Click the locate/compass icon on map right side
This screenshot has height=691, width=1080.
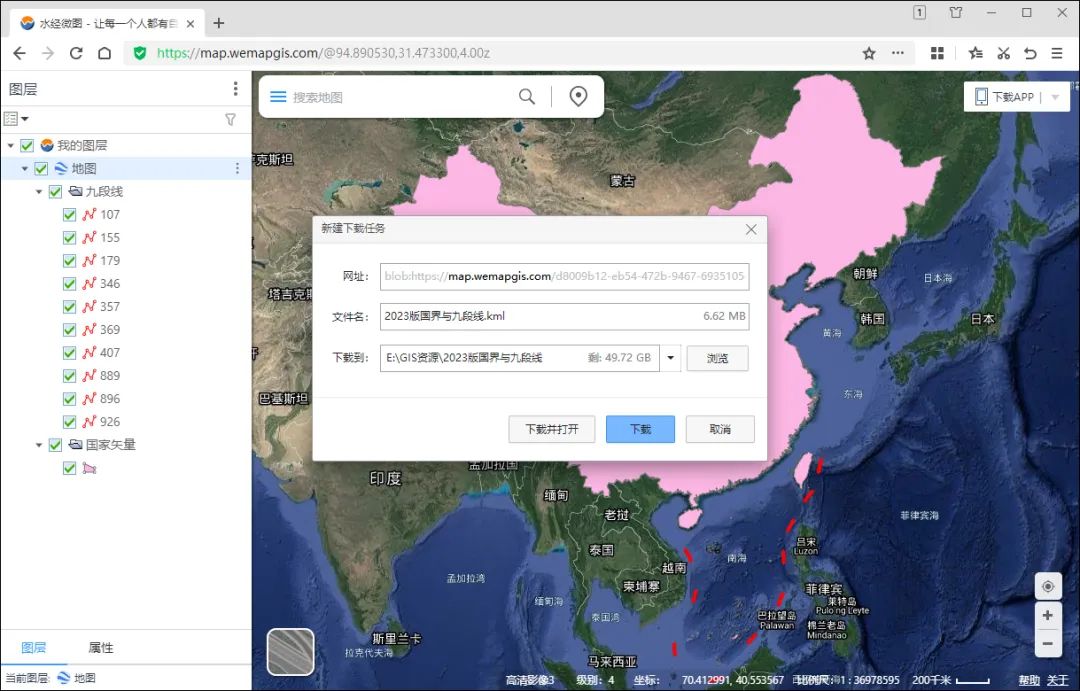(x=1048, y=586)
